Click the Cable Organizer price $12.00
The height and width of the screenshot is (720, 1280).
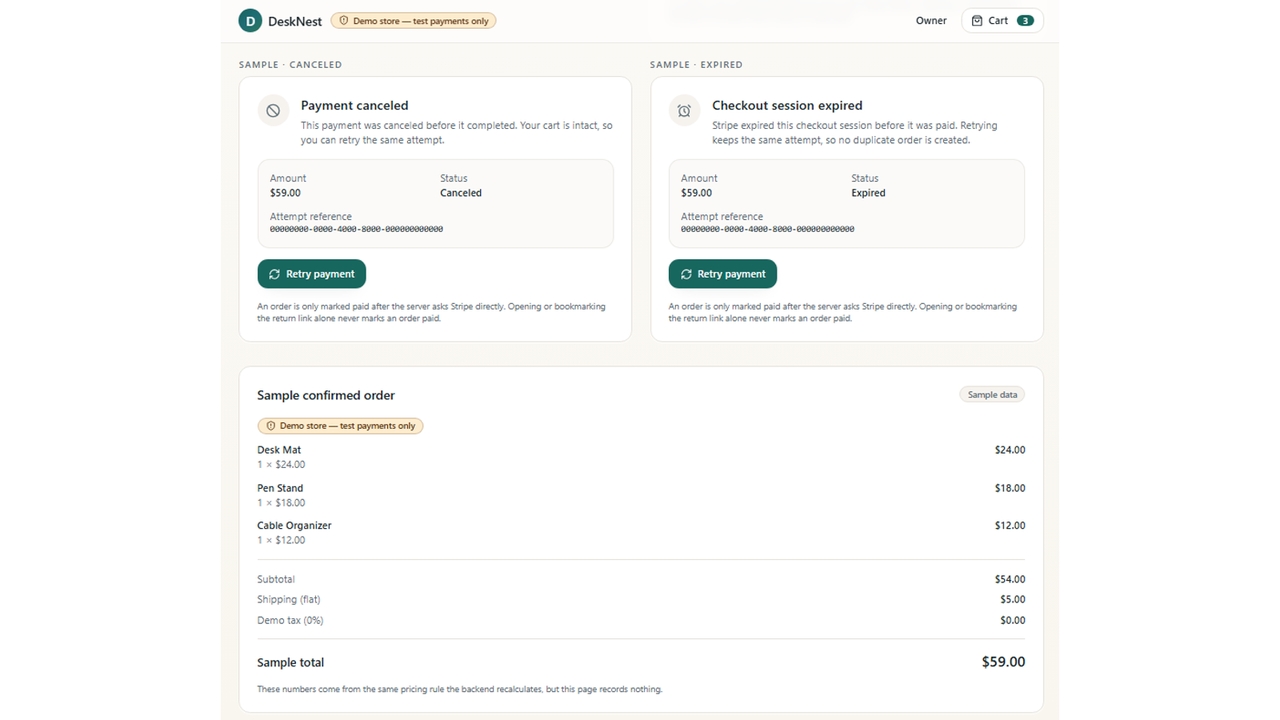tap(1010, 525)
